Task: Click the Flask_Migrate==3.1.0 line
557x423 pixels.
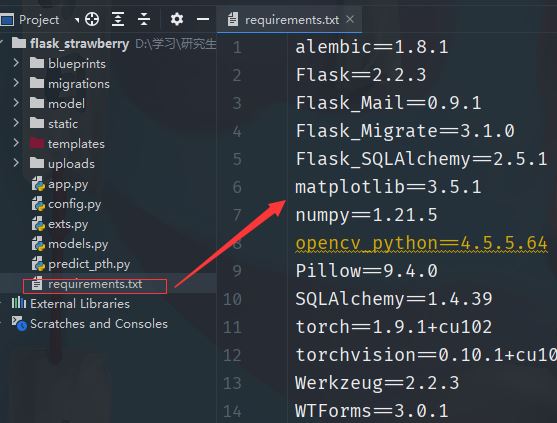Action: pyautogui.click(x=405, y=131)
